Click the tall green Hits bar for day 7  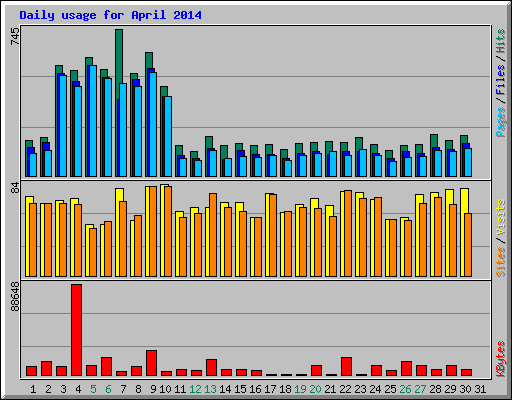pyautogui.click(x=119, y=63)
